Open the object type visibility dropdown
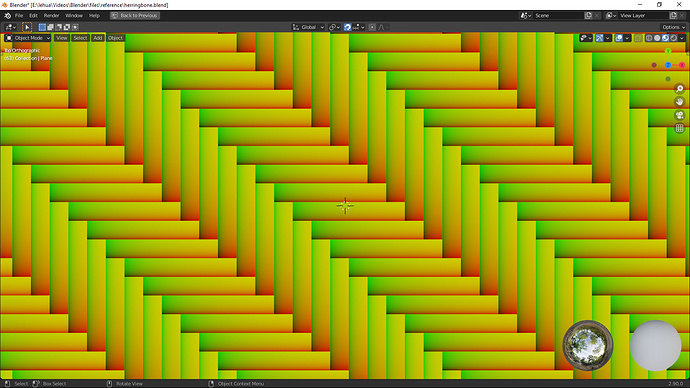 click(586, 38)
